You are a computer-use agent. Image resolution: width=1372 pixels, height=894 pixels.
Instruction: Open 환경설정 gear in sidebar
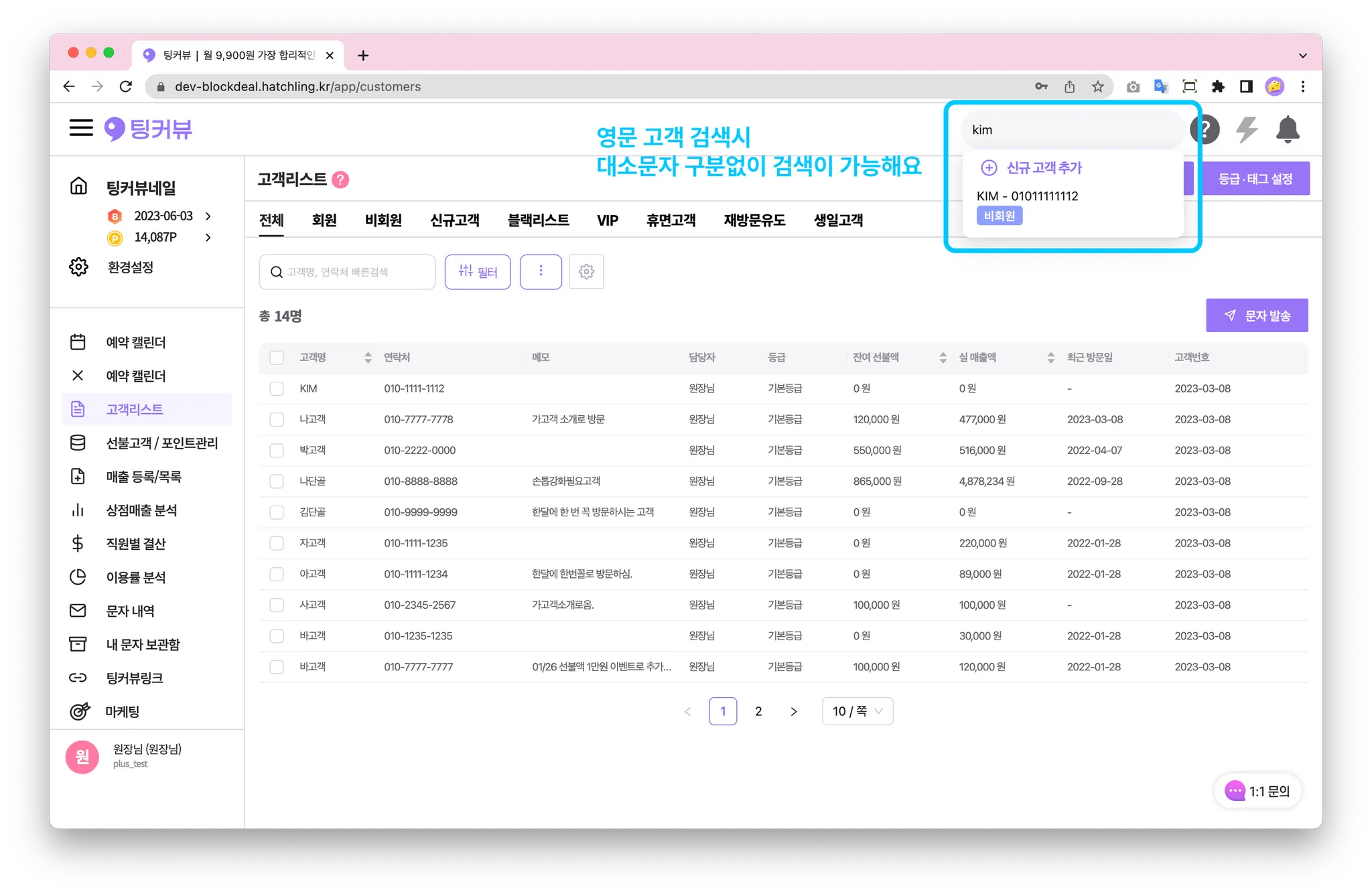pos(79,267)
